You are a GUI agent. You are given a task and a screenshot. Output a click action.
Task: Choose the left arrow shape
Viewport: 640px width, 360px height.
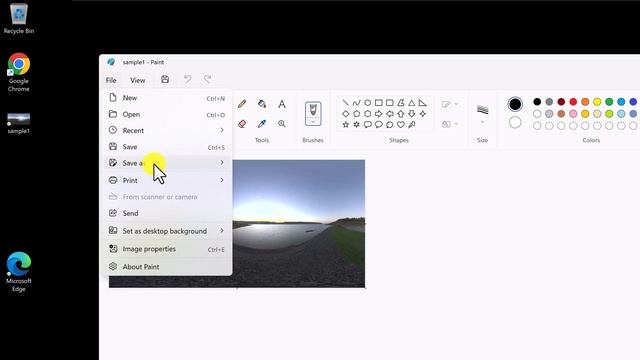[x=389, y=114]
